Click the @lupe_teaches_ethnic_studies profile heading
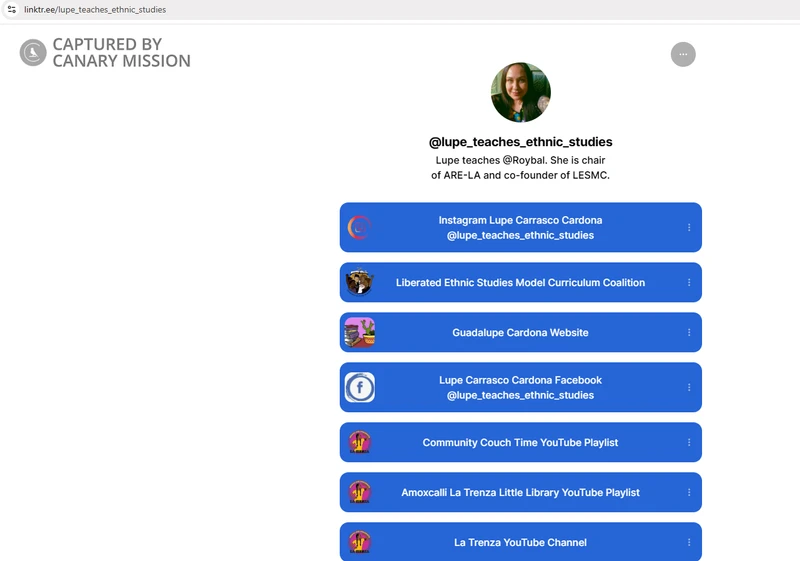The height and width of the screenshot is (561, 800). pyautogui.click(x=520, y=142)
